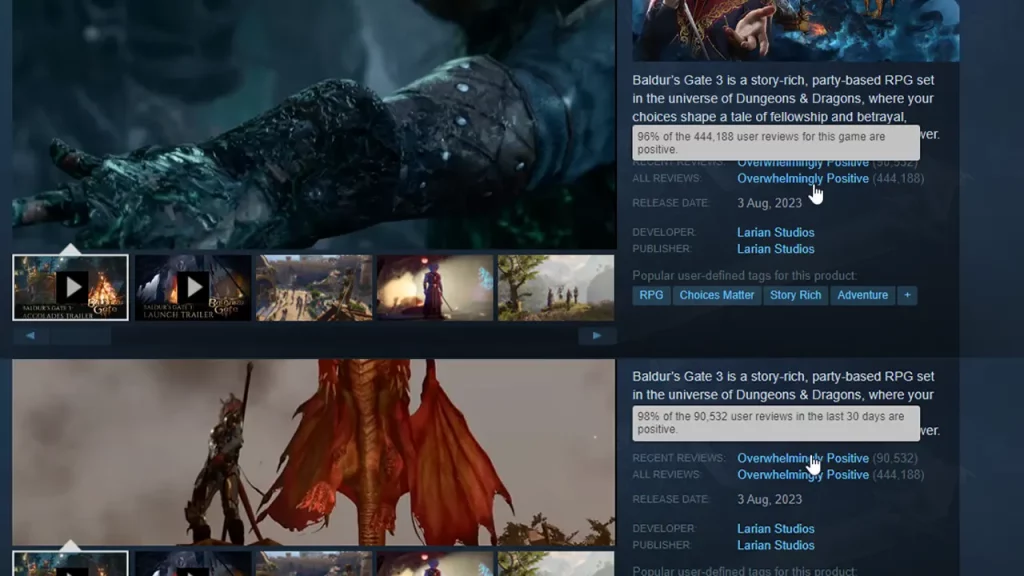1024x576 pixels.
Task: Select the Choices Matter tag
Action: pos(716,295)
